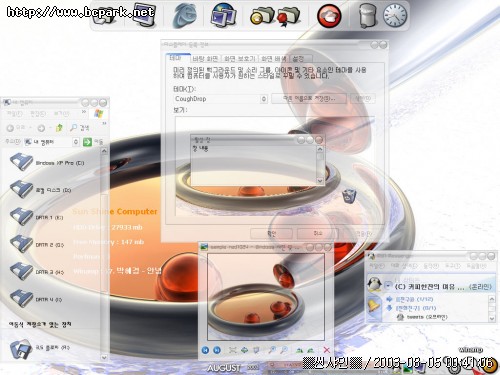Viewport: 500px width, 375px height.
Task: Open 보기(V) menu in My Computer
Action: pyautogui.click(x=61, y=114)
